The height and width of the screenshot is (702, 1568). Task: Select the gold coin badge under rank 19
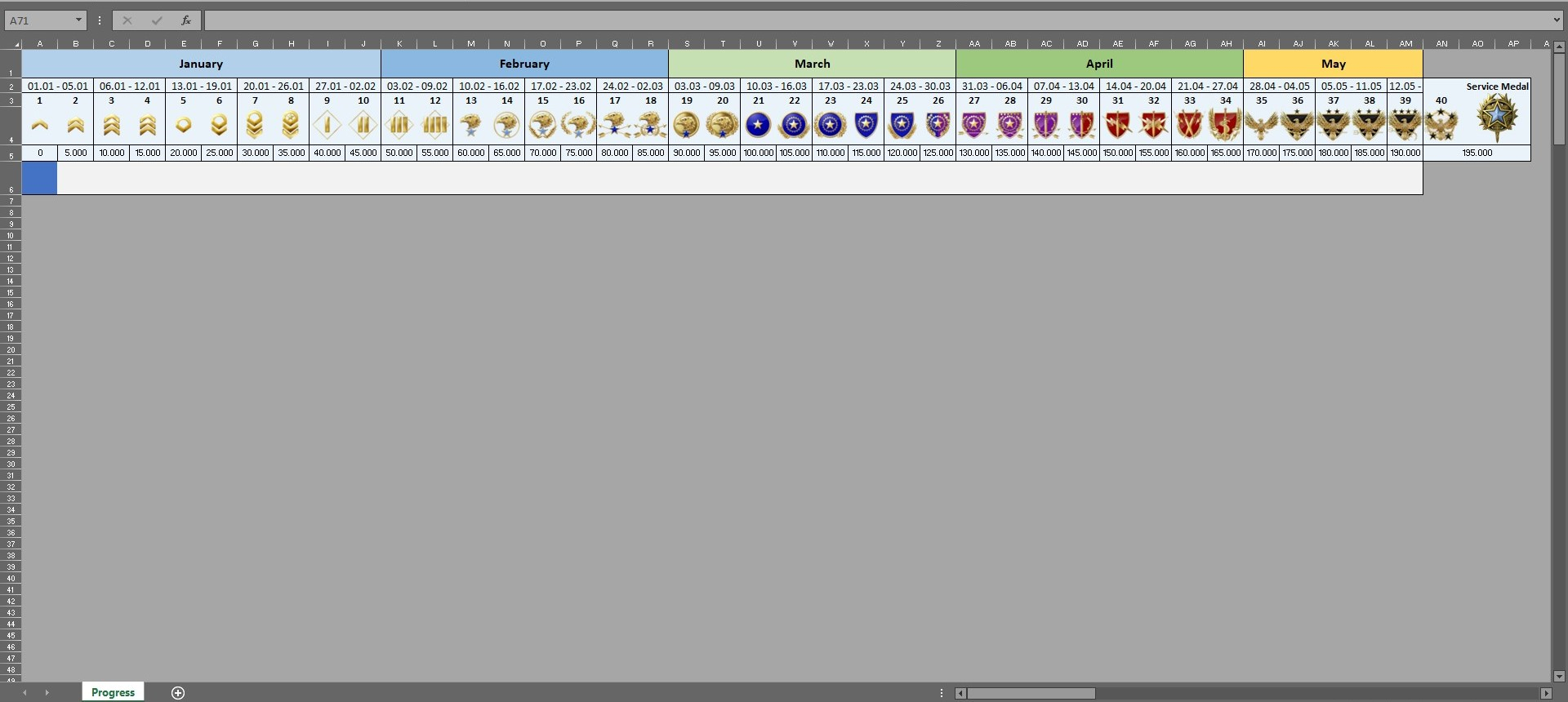coord(686,125)
